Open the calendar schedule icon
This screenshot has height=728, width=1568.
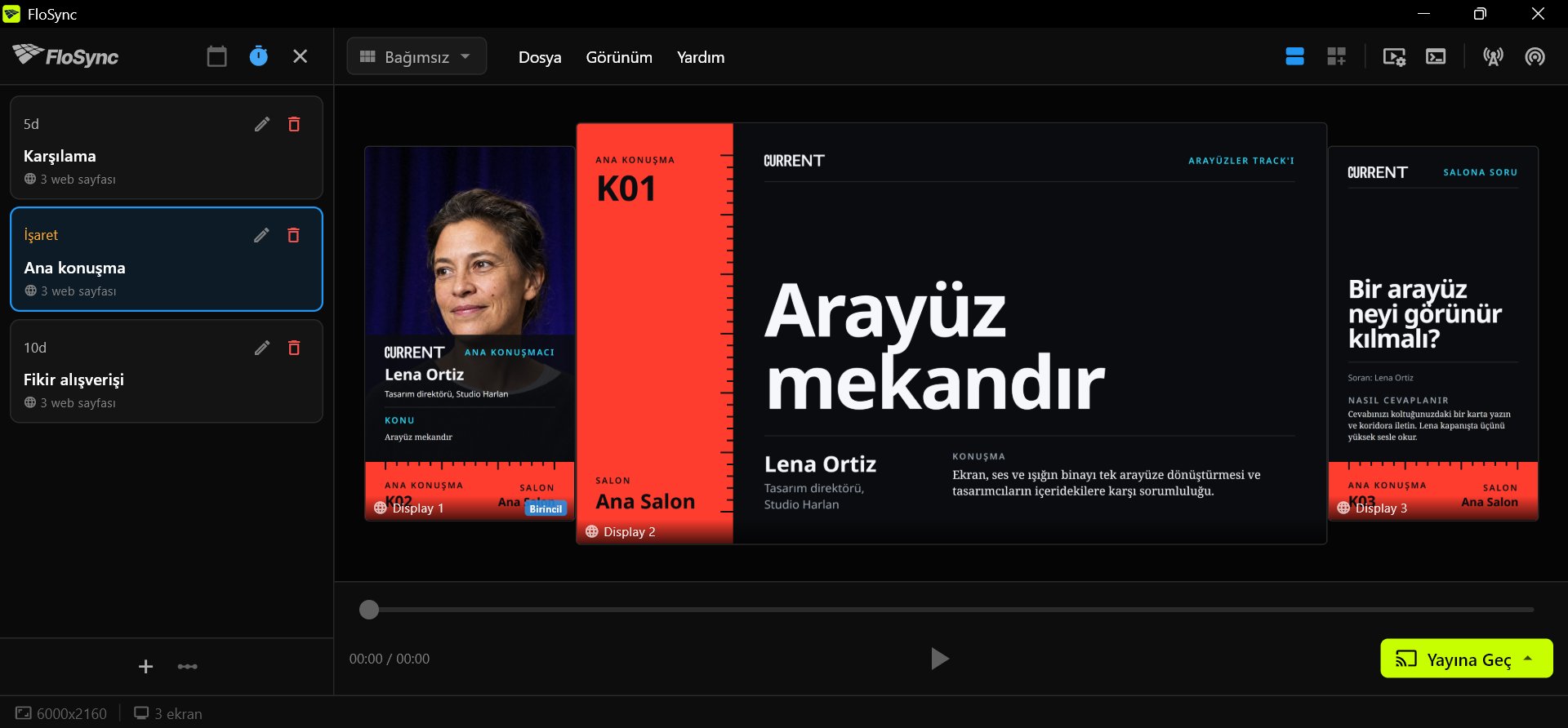216,56
